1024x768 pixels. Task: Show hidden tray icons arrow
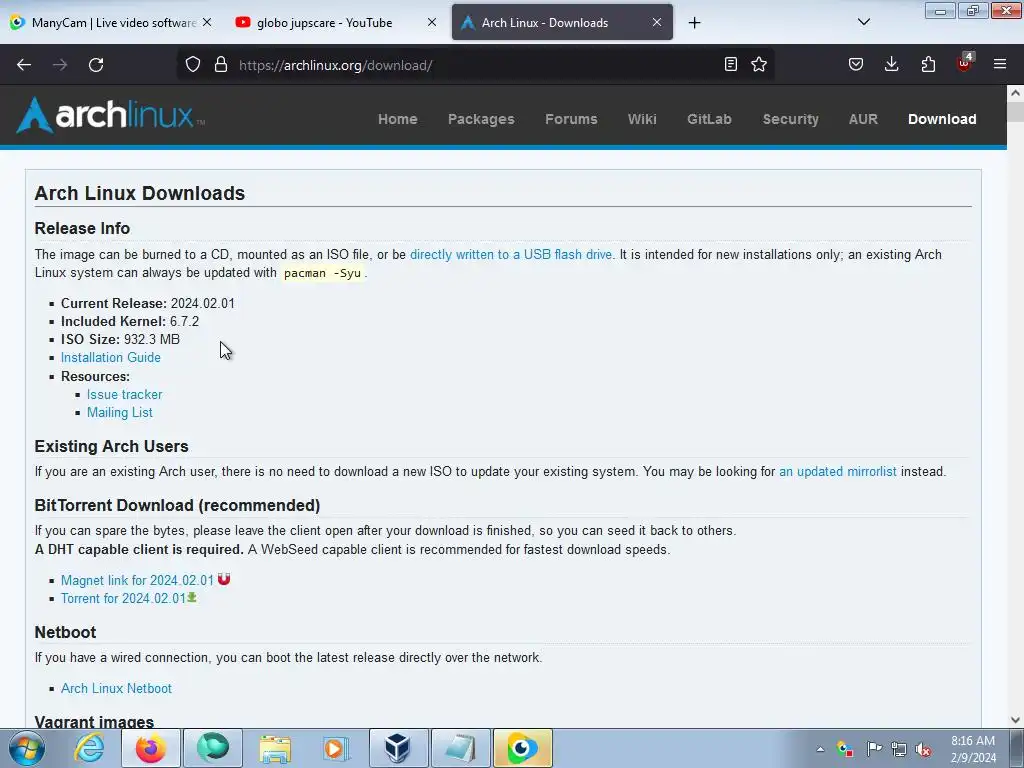click(x=820, y=749)
